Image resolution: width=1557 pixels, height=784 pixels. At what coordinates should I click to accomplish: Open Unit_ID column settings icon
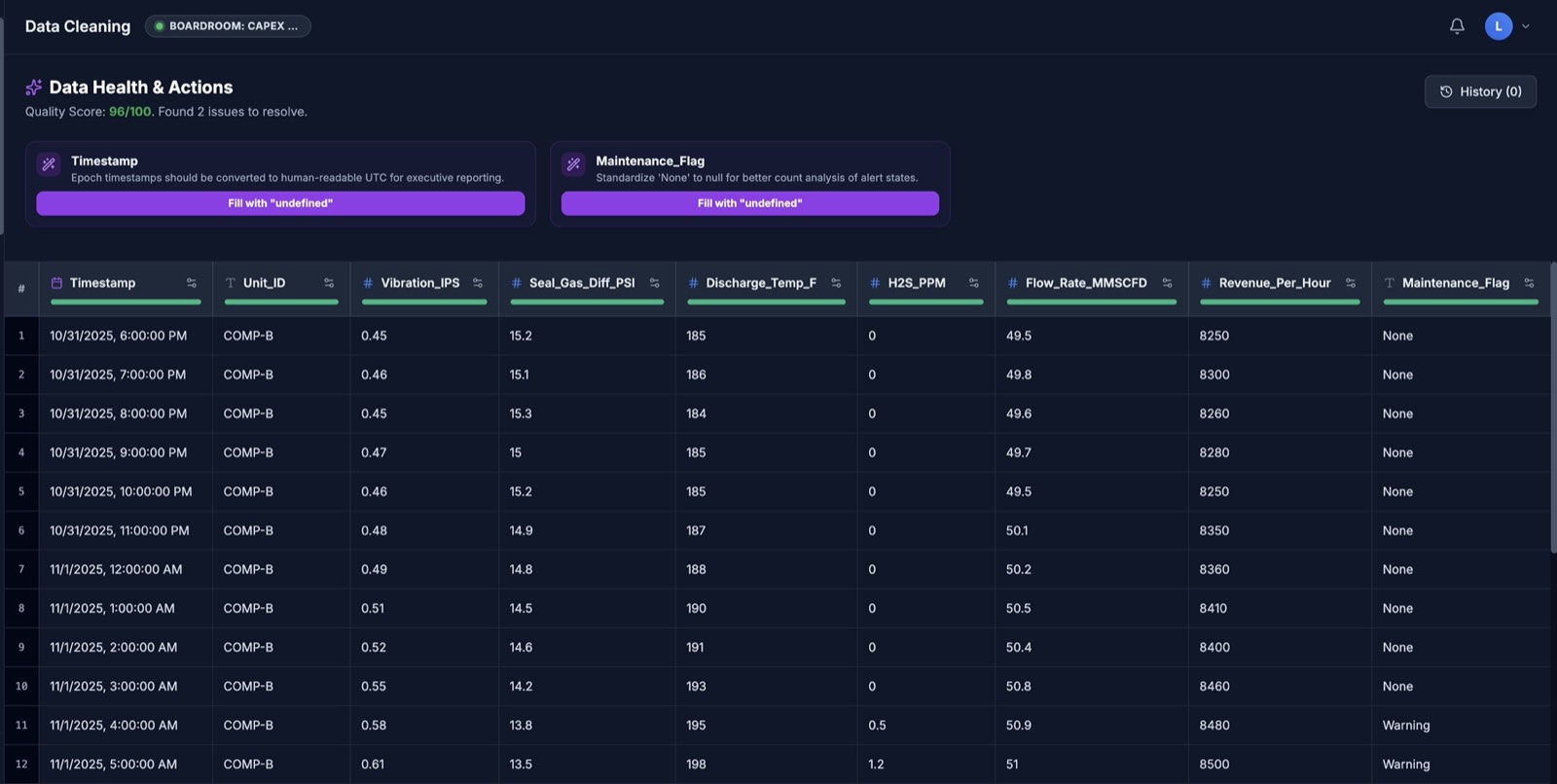pyautogui.click(x=329, y=283)
